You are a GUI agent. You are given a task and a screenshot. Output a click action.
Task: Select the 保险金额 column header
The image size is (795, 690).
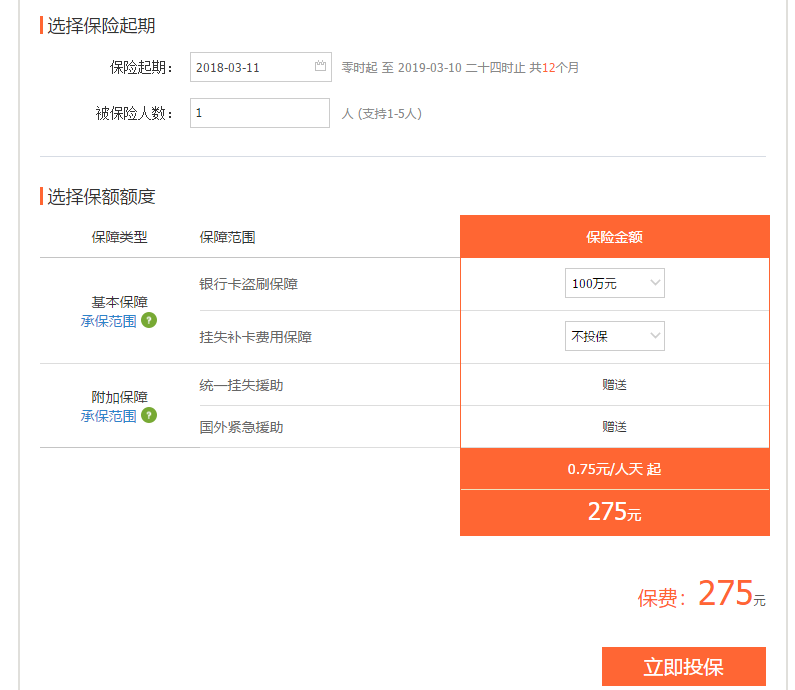coord(614,237)
